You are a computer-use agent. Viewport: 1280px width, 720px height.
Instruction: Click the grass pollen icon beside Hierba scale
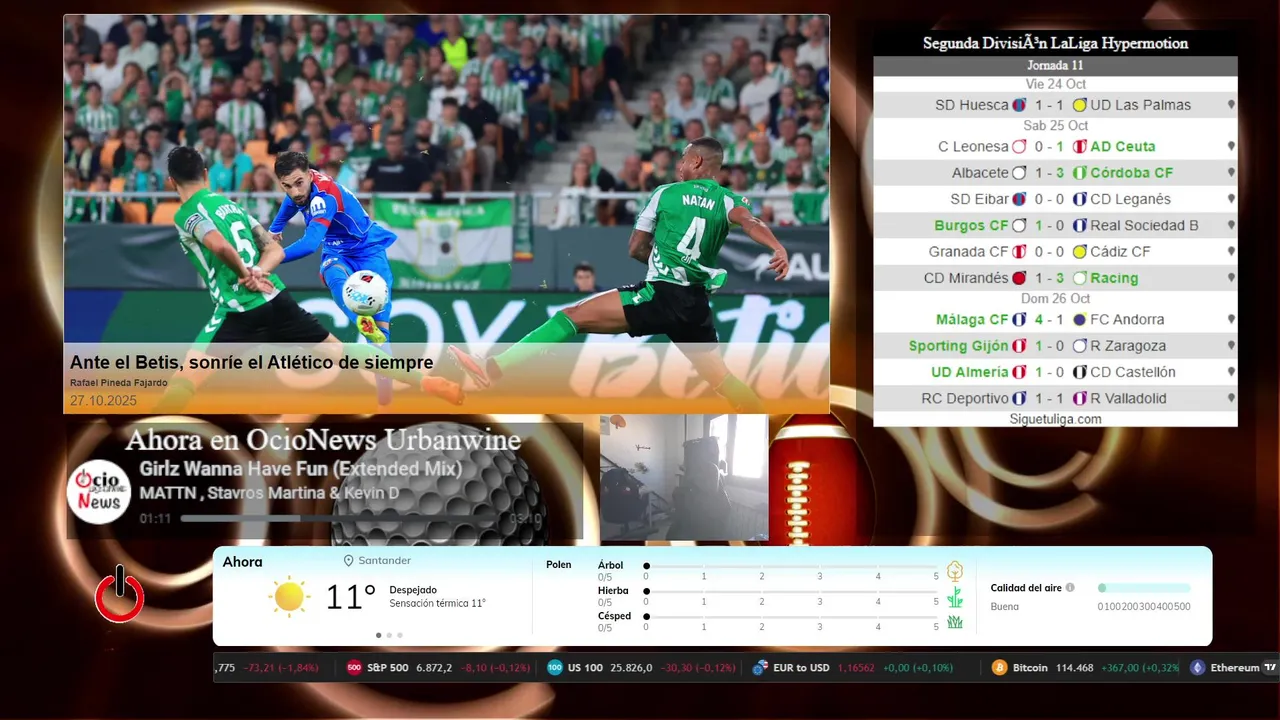(955, 597)
